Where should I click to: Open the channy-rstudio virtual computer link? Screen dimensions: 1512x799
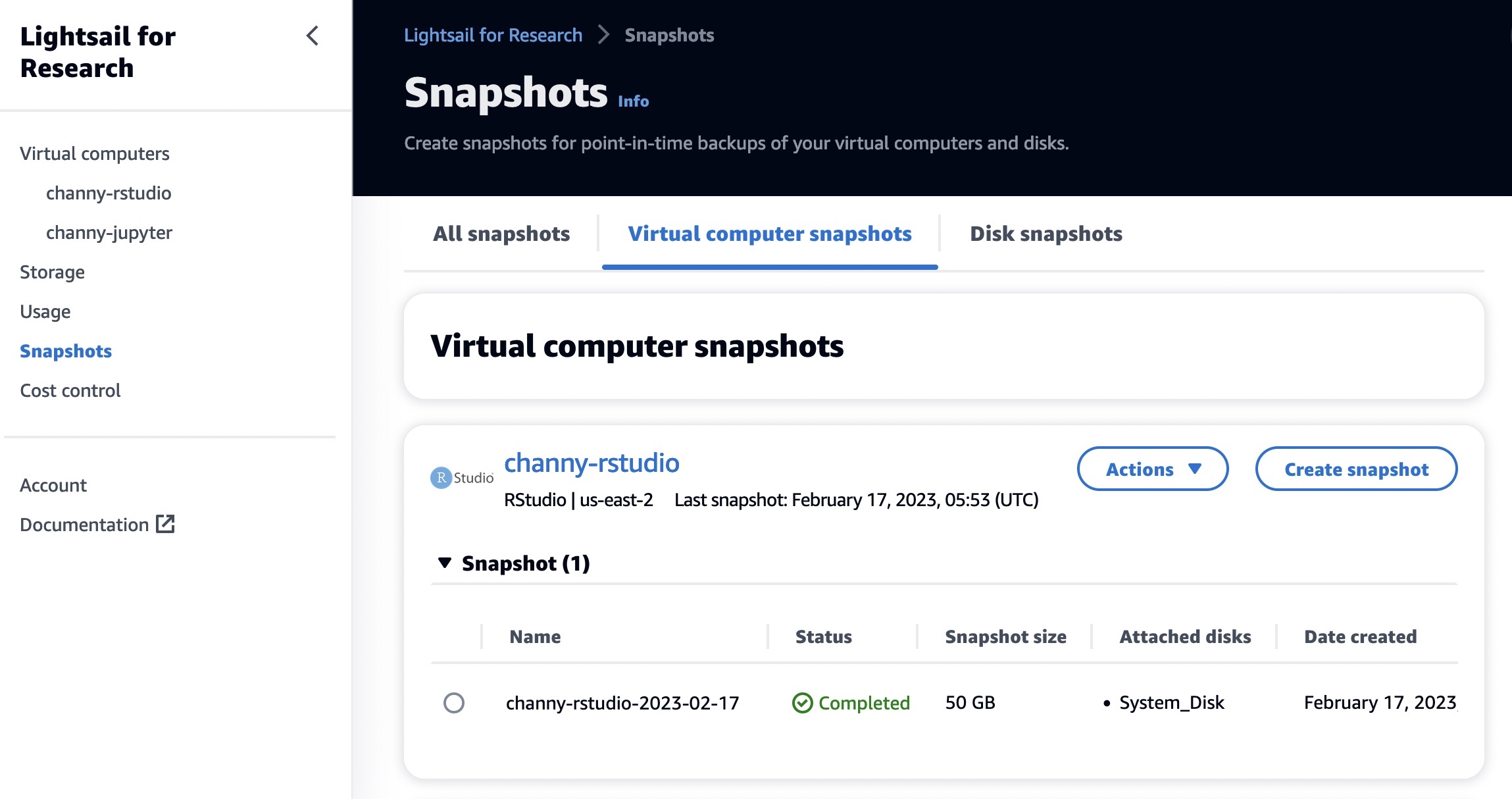[x=591, y=463]
